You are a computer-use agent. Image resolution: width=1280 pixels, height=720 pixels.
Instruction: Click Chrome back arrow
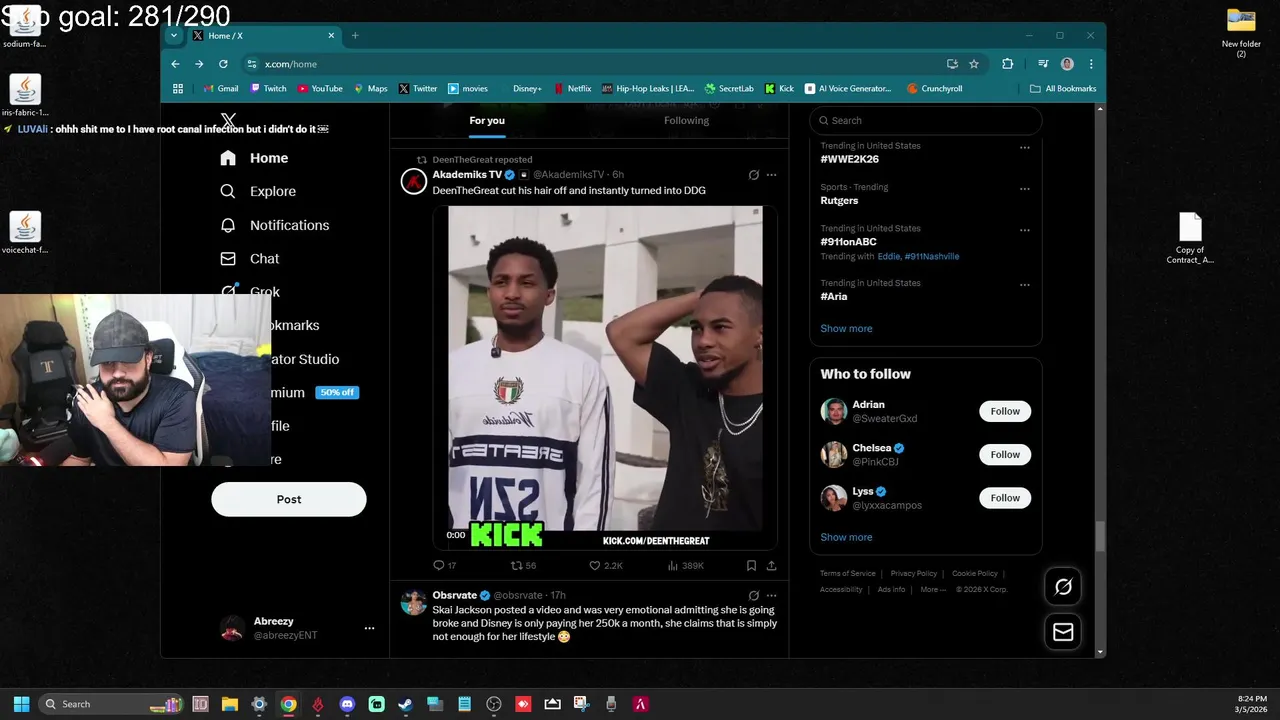coord(175,64)
